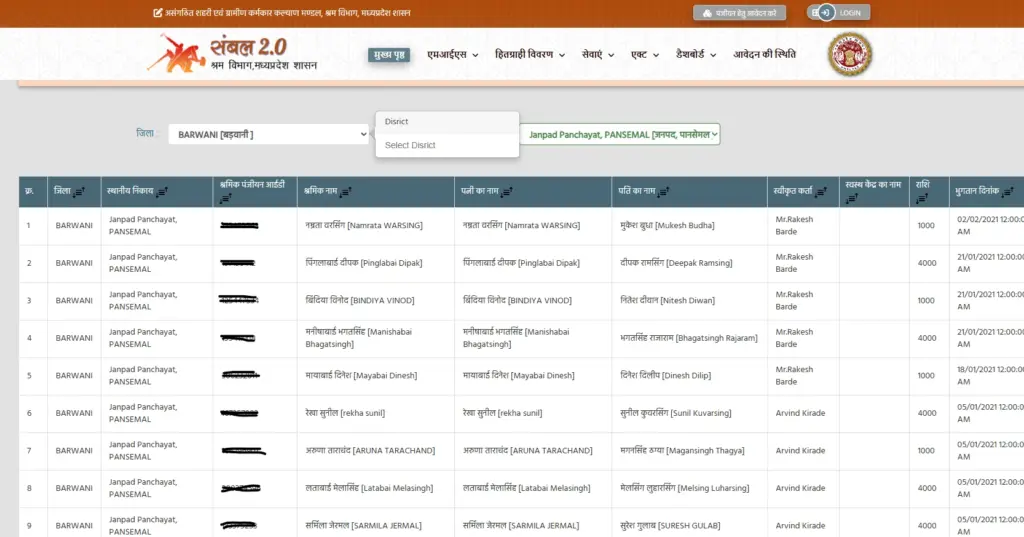Sort by भुगतान दिनांक column icon

click(x=1008, y=192)
